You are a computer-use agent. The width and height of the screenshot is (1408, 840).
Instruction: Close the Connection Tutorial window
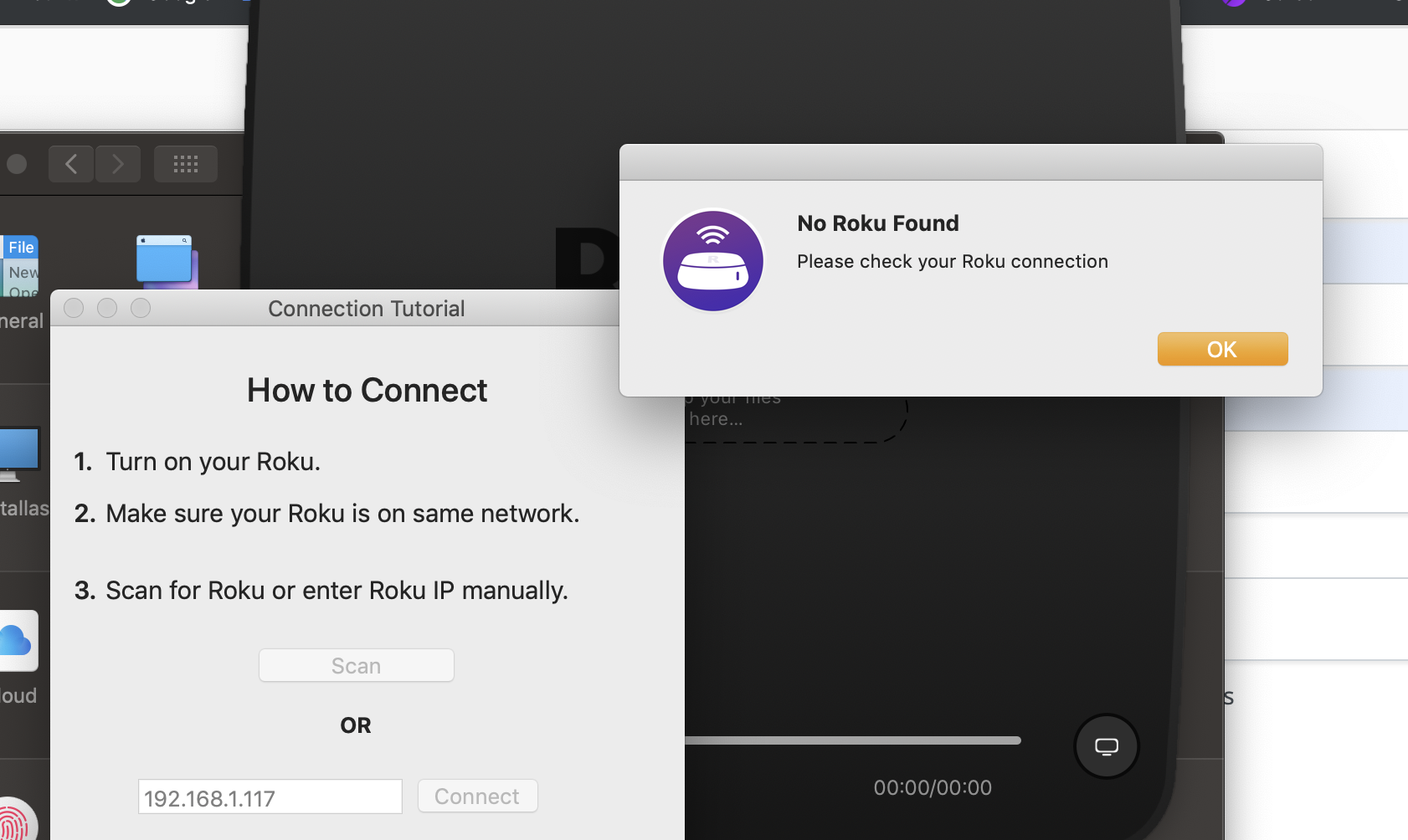click(x=74, y=308)
